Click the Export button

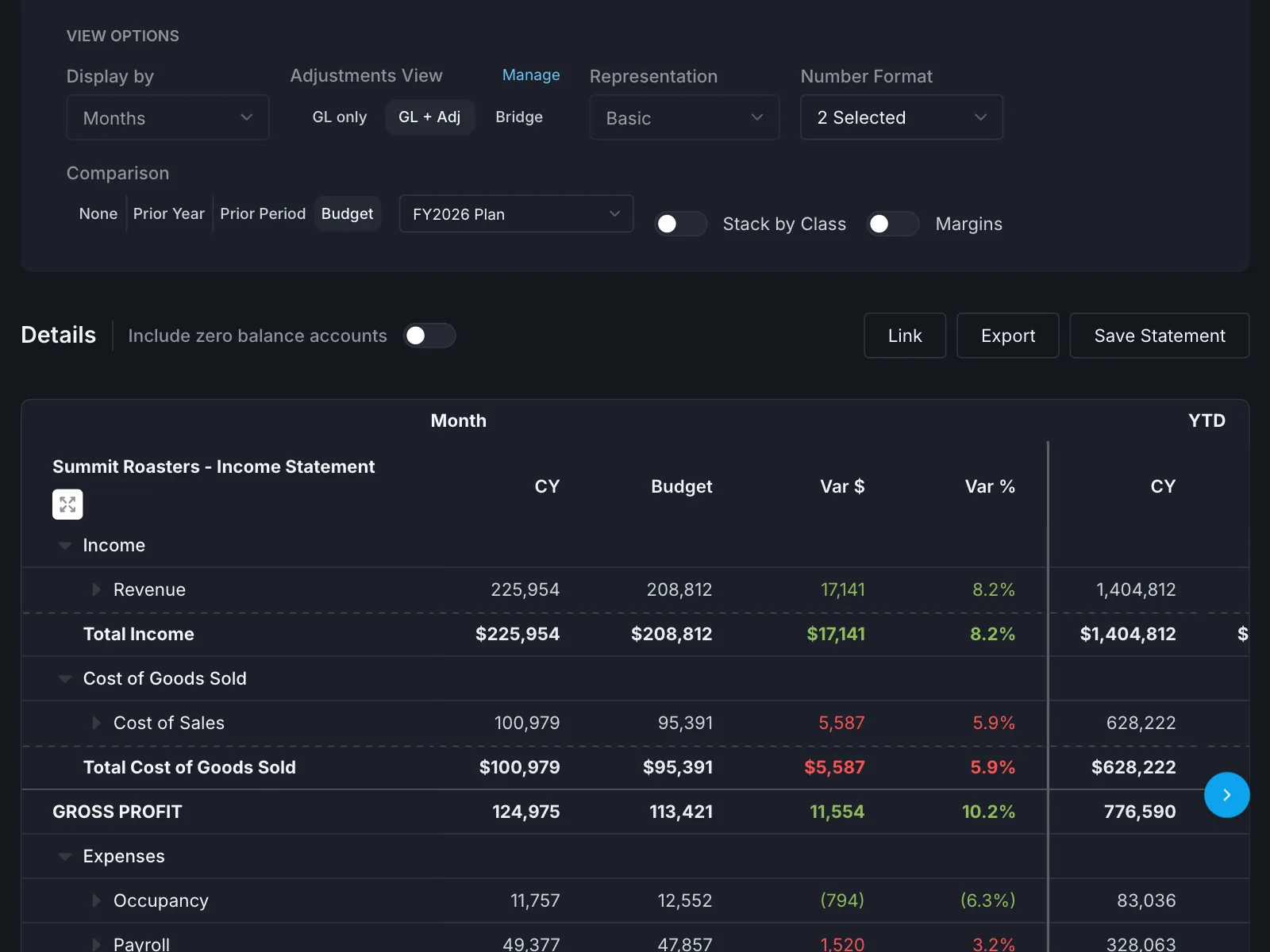pos(1008,336)
